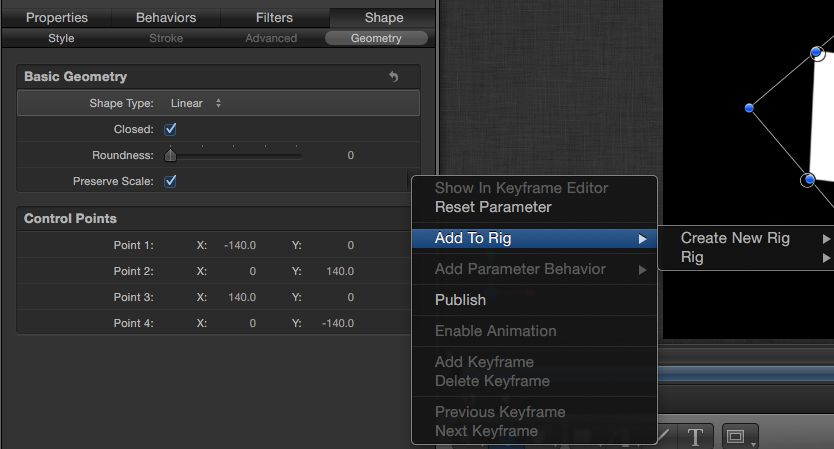
Task: Click the Roundness slider handle
Action: point(171,155)
